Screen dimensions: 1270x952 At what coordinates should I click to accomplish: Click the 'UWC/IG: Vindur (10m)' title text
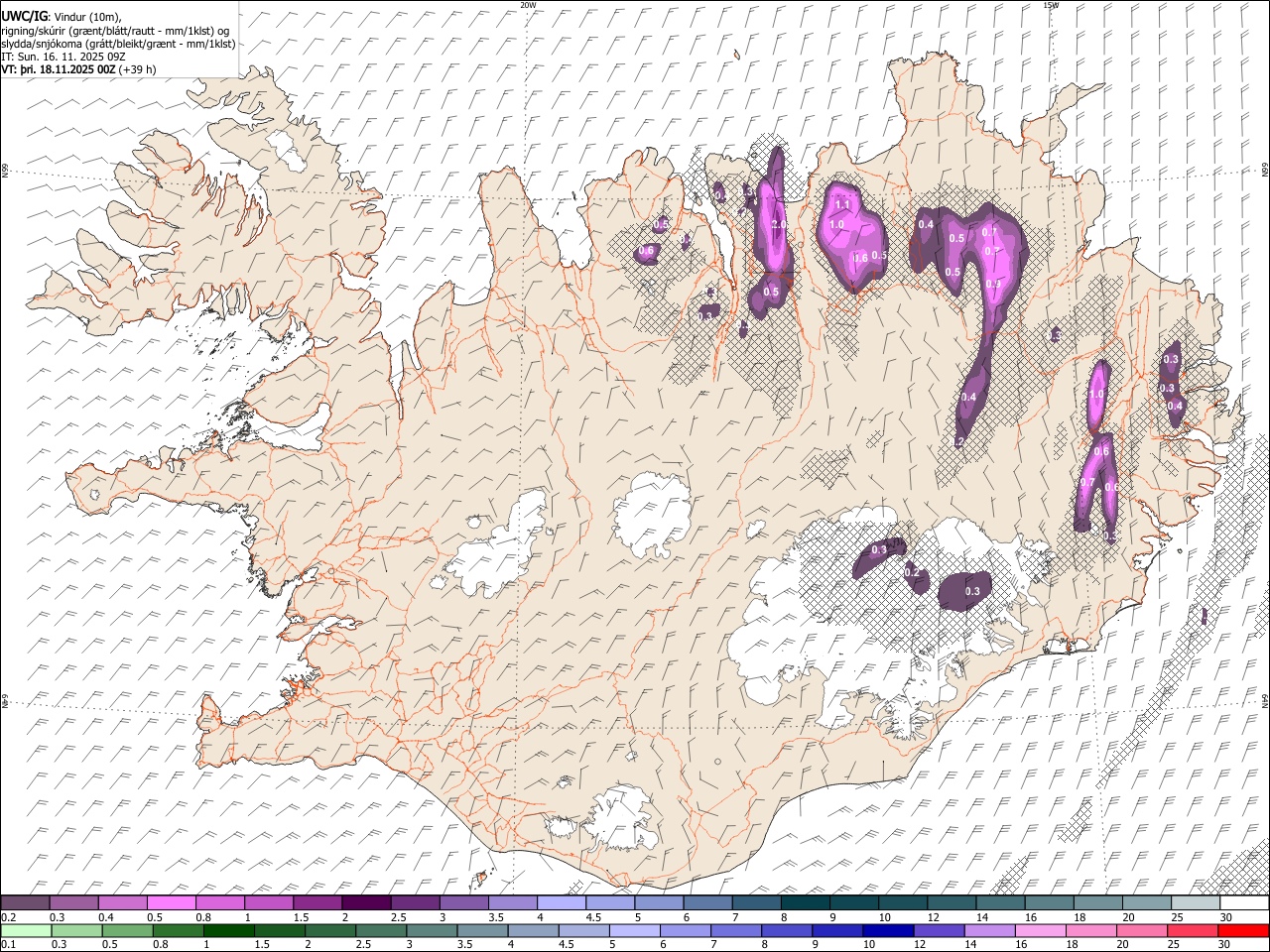pyautogui.click(x=62, y=16)
